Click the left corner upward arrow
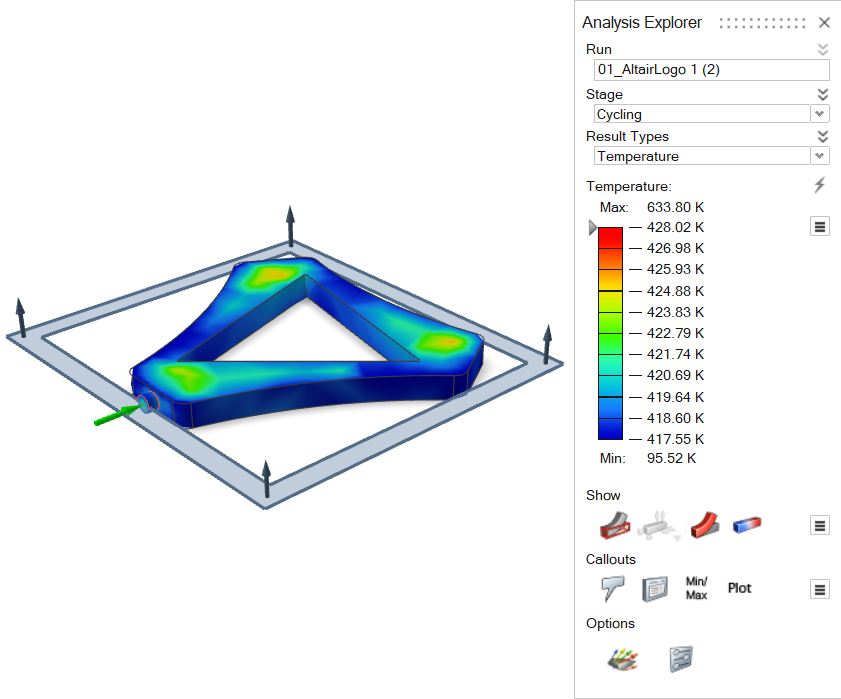The width and height of the screenshot is (841, 699). pyautogui.click(x=21, y=317)
